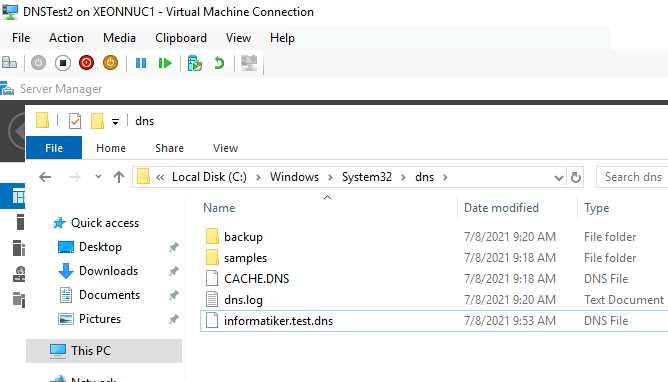The height and width of the screenshot is (382, 668).
Task: Select Downloads in Quick access
Action: pyautogui.click(x=109, y=271)
